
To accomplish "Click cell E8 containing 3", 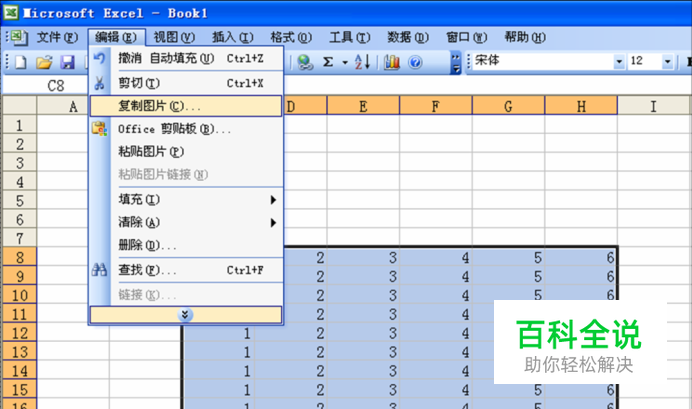I will coord(363,257).
